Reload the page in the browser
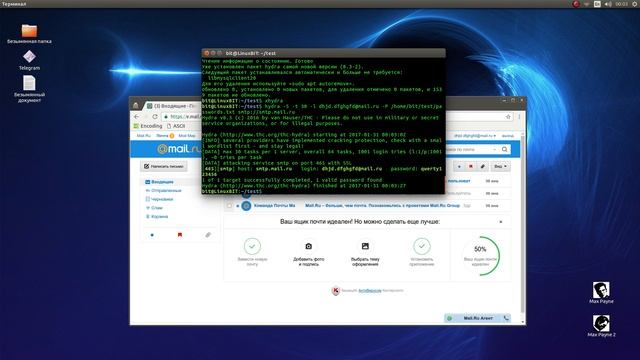This screenshot has height=360, width=640. click(155, 117)
